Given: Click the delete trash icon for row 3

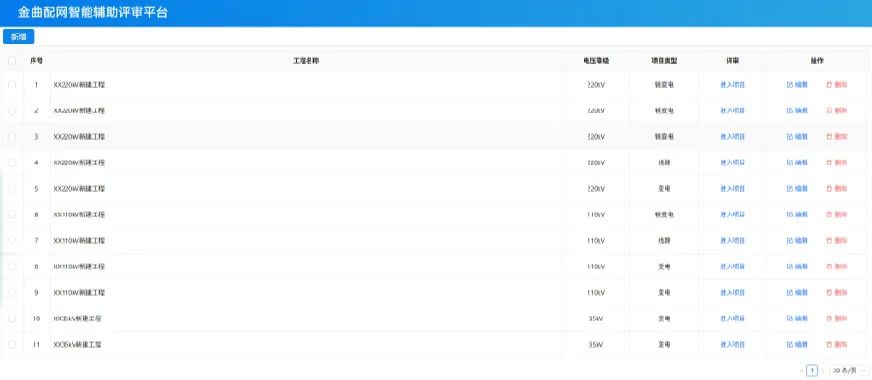Looking at the screenshot, I should [829, 137].
